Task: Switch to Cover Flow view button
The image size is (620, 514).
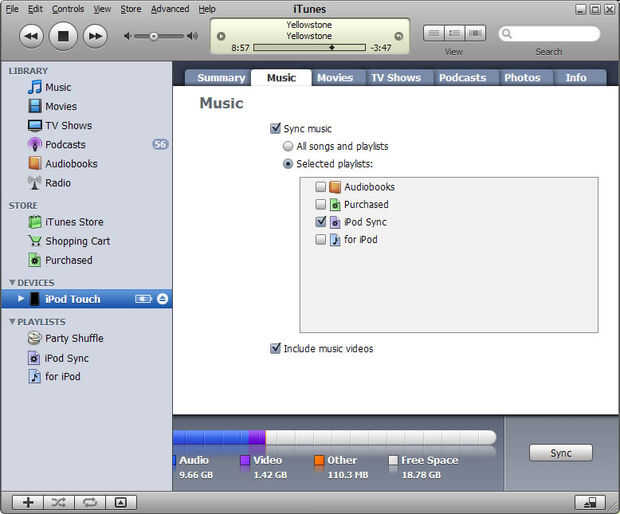Action: click(475, 33)
